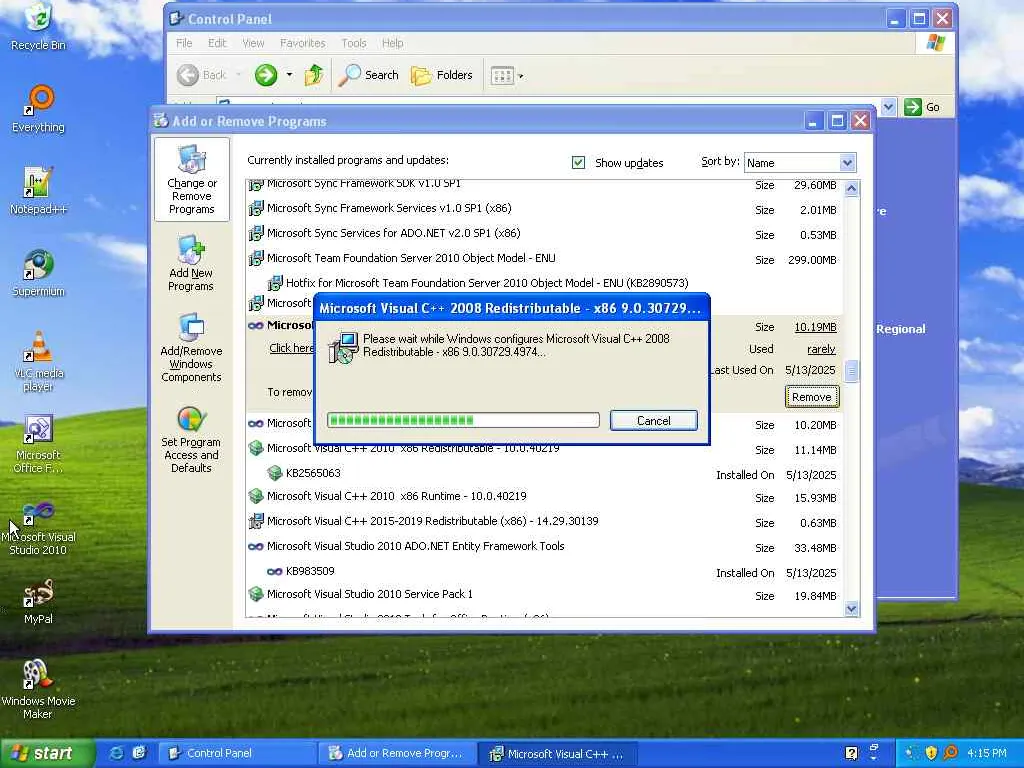
Task: Select Microsoft Sync Services for ADO.NET v2.0 SP1
Action: (x=544, y=234)
